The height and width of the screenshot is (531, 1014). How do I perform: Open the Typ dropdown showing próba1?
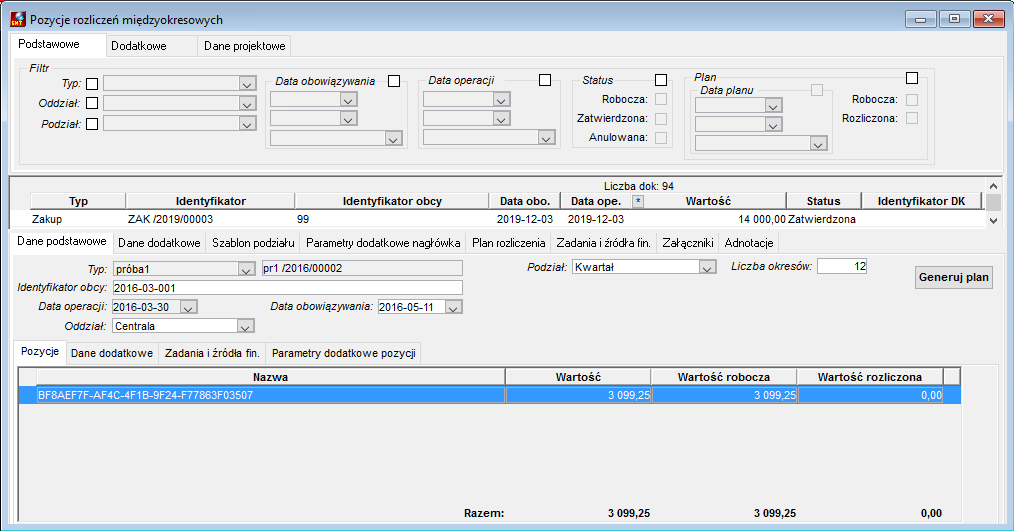pos(246,269)
